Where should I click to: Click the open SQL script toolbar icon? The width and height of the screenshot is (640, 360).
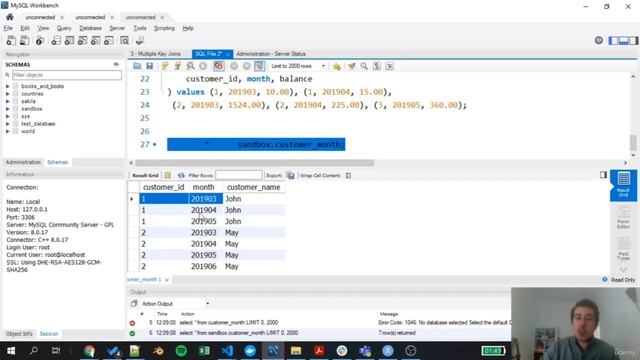pyautogui.click(x=24, y=40)
